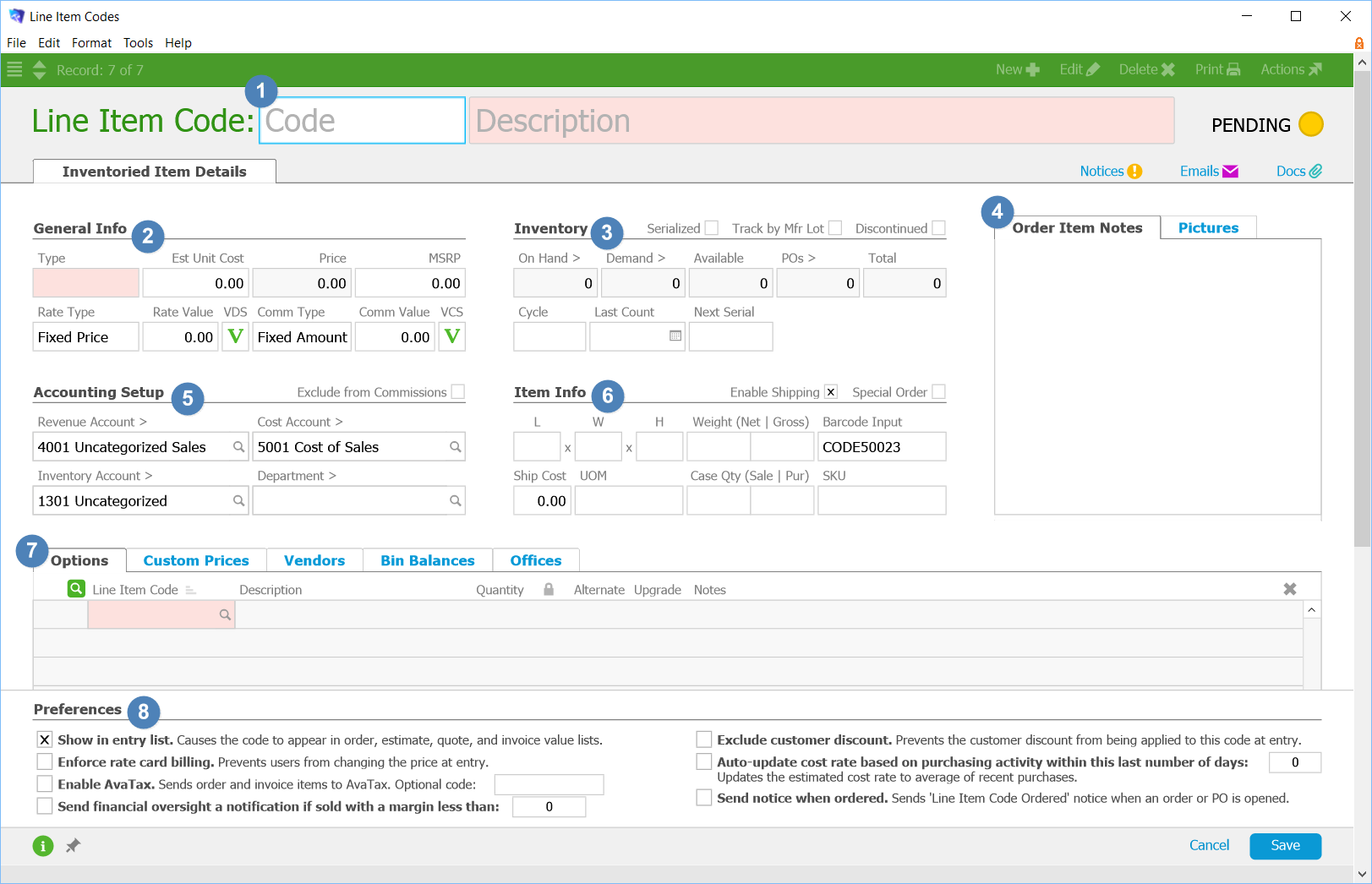Click the VDS green V icon
The width and height of the screenshot is (1372, 884).
coord(236,336)
